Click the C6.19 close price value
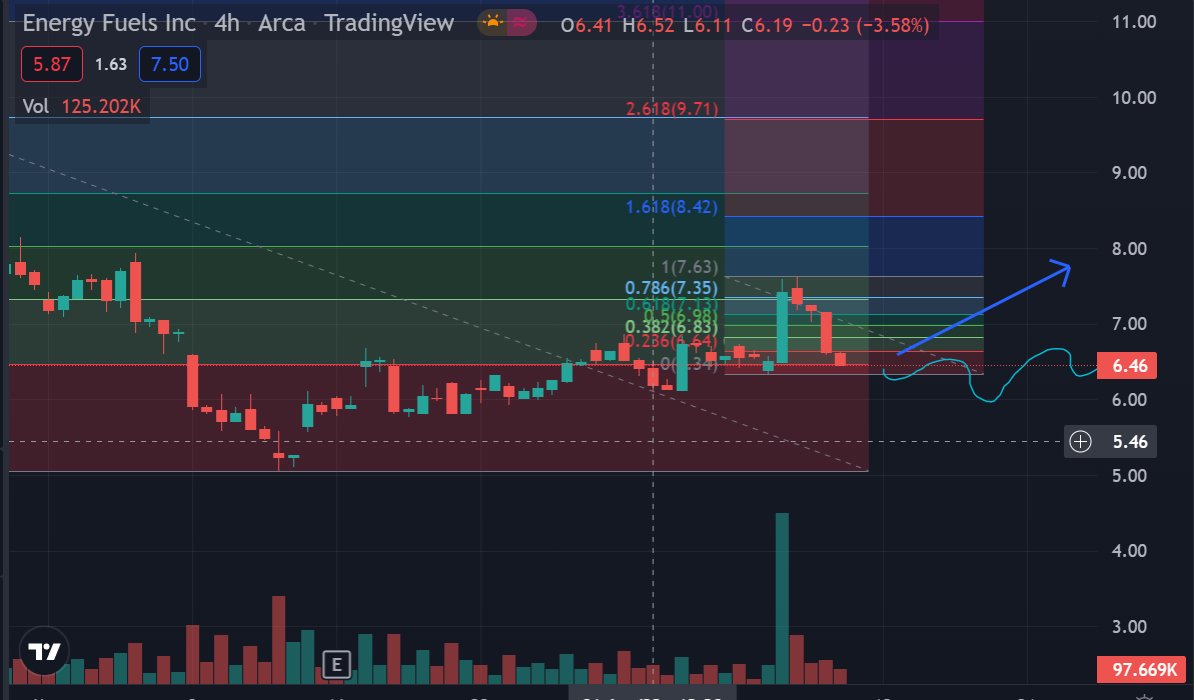This screenshot has width=1194, height=700. (x=768, y=25)
